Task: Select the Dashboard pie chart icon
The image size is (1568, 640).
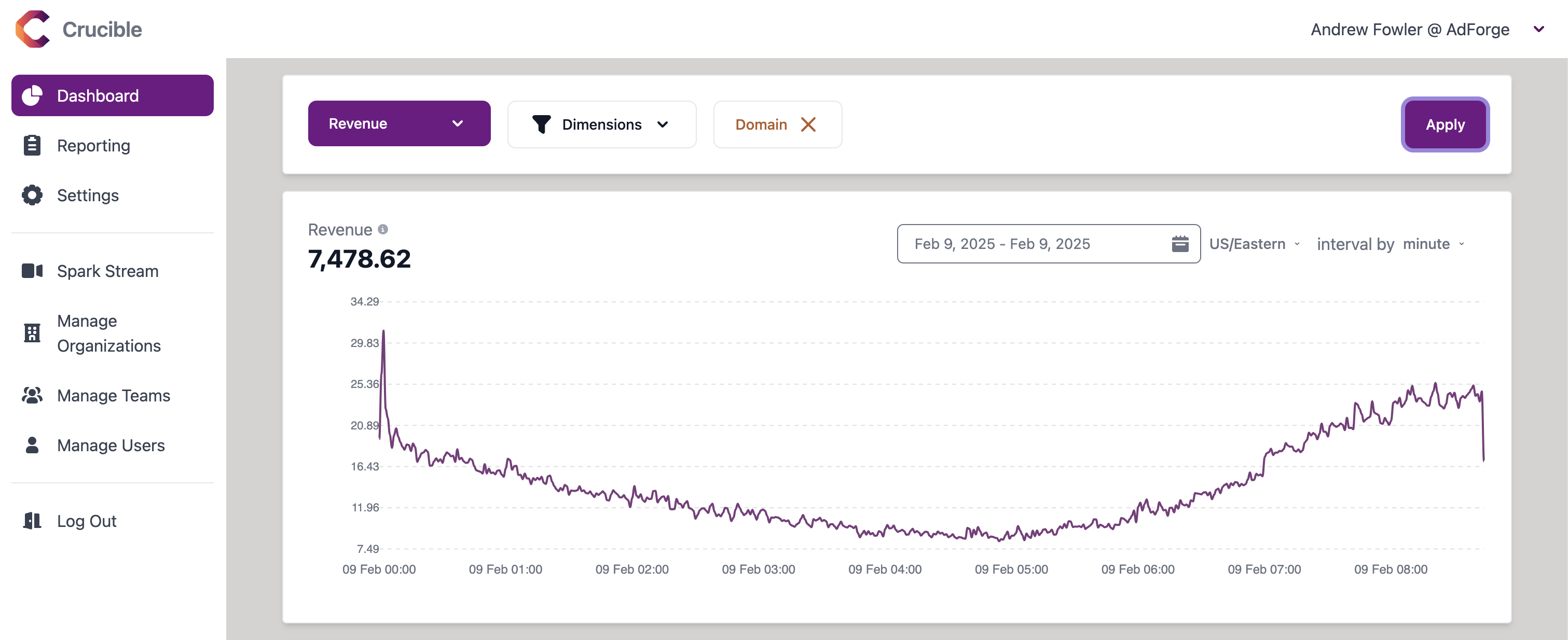Action: point(32,95)
